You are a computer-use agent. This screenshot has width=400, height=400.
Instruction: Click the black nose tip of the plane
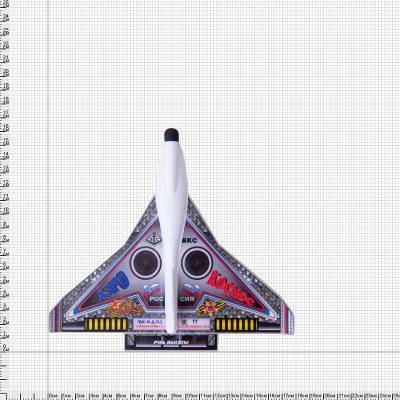171,134
